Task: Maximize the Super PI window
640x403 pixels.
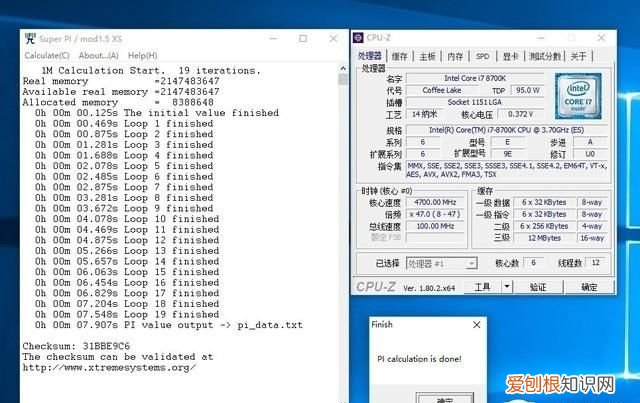Action: (x=303, y=38)
